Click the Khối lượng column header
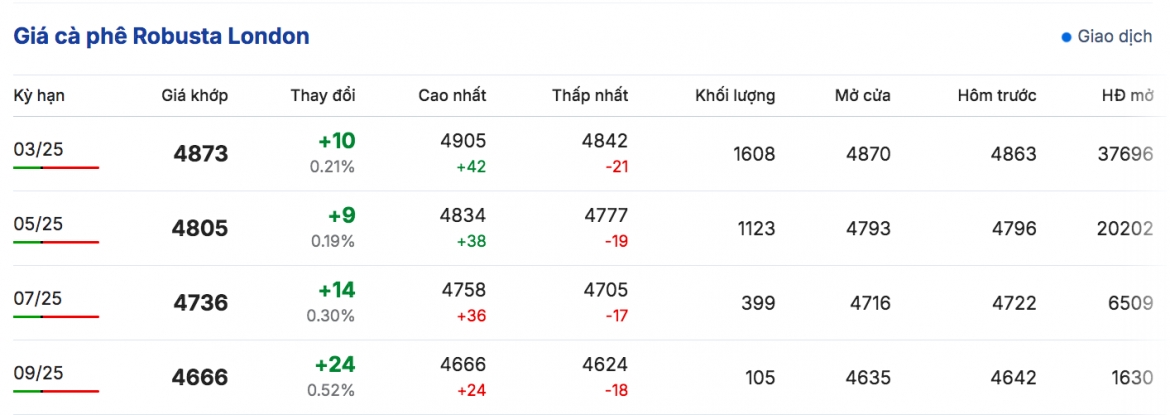This screenshot has height=415, width=1170. pyautogui.click(x=735, y=96)
